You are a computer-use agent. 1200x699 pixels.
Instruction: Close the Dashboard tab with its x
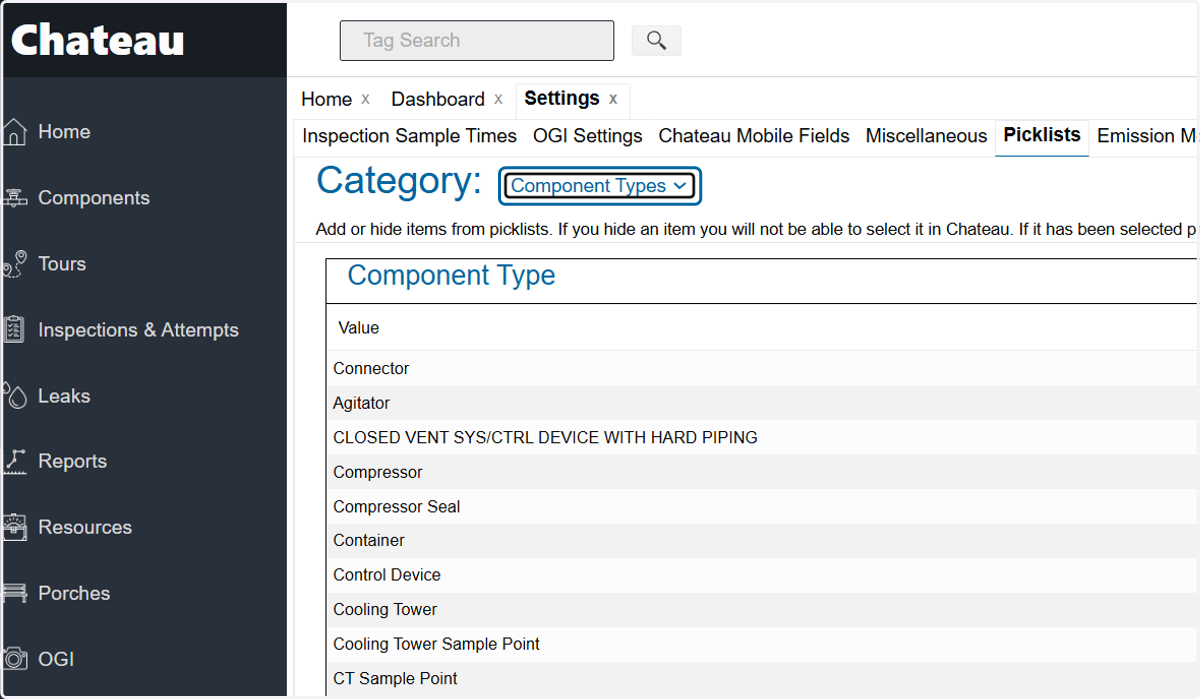click(498, 99)
